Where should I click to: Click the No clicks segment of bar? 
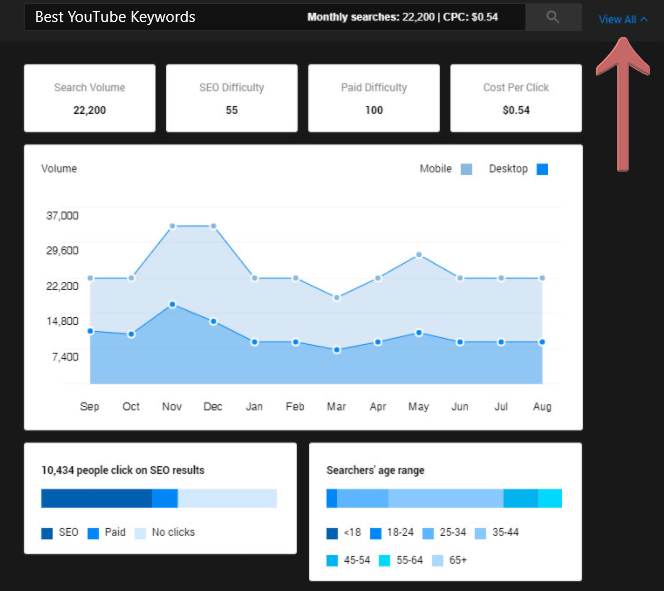(227, 498)
